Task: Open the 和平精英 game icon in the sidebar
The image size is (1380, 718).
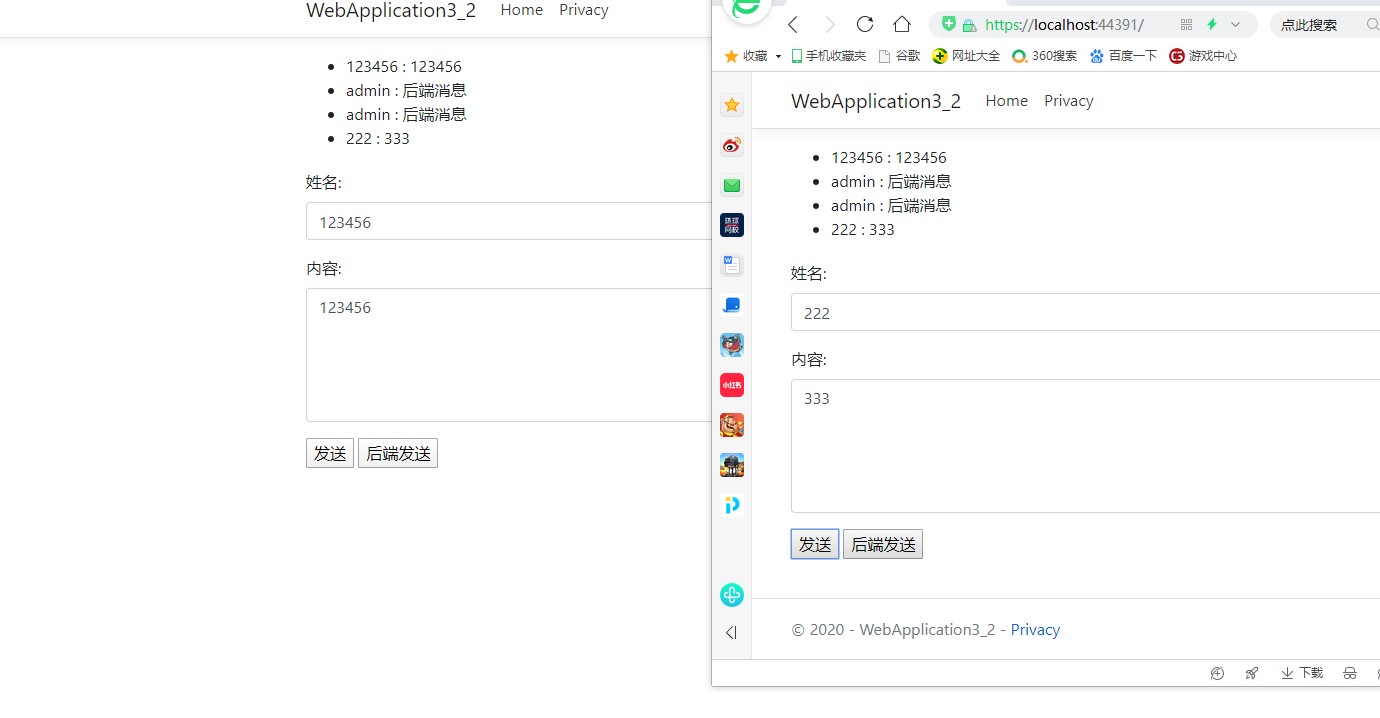Action: coord(731,464)
